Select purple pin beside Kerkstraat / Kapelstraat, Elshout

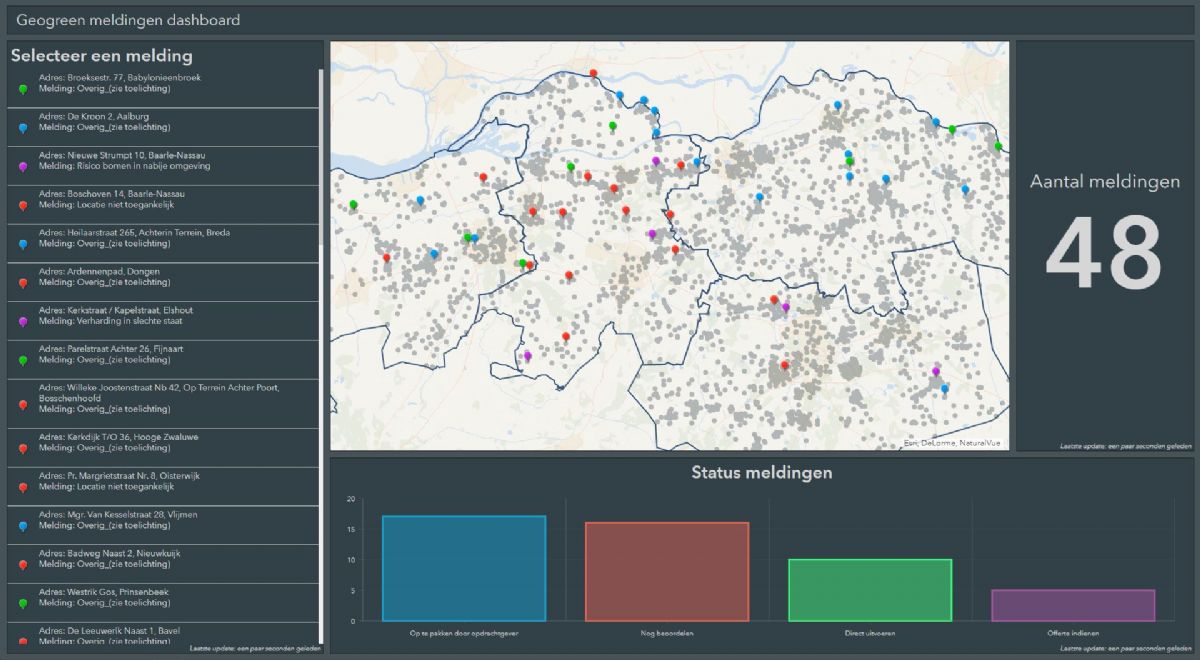click(23, 322)
